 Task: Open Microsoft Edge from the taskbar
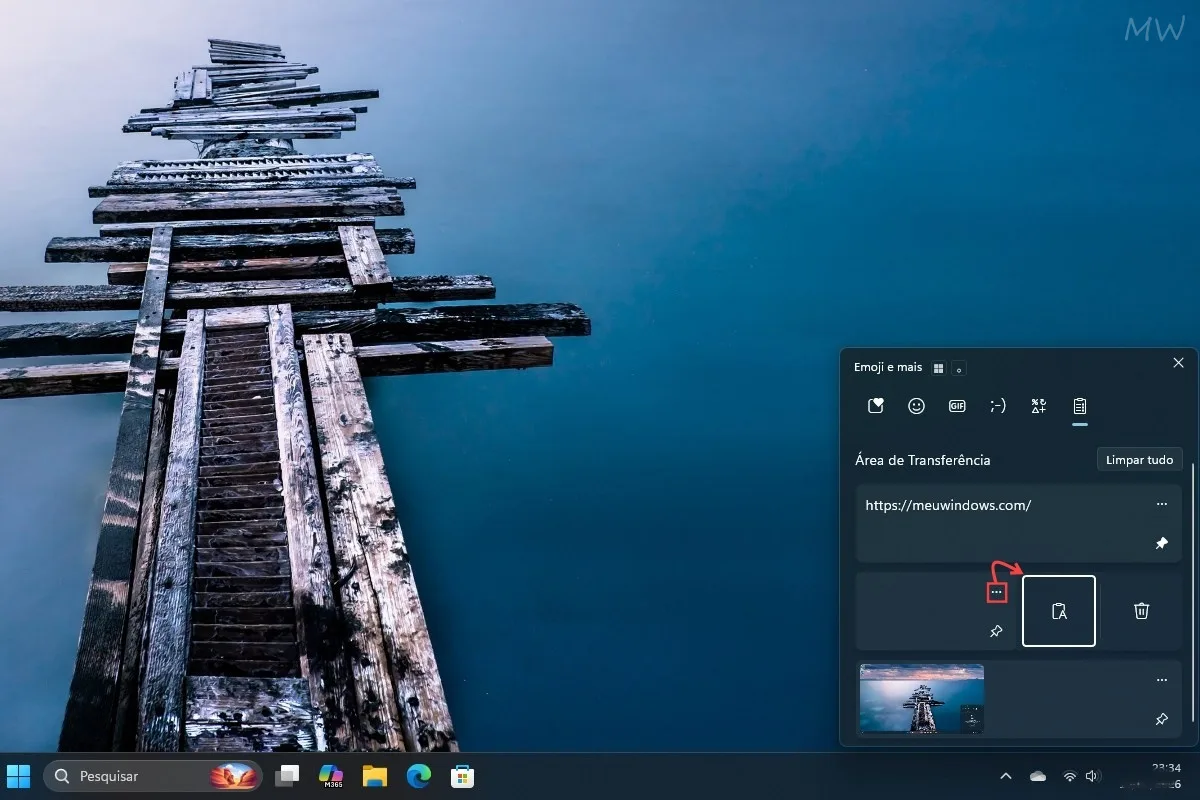point(418,775)
